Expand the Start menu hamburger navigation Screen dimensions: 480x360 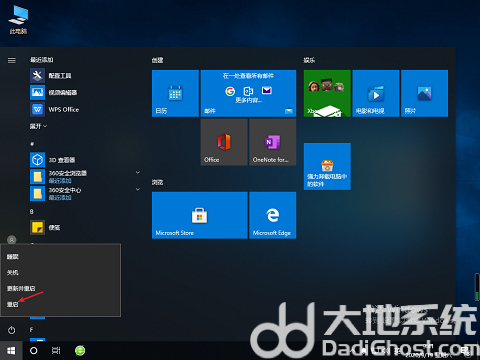coord(12,60)
